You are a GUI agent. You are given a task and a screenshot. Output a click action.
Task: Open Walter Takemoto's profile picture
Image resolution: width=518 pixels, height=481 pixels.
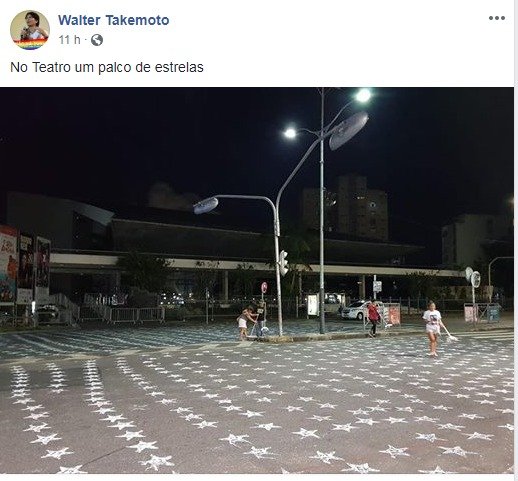coord(30,30)
